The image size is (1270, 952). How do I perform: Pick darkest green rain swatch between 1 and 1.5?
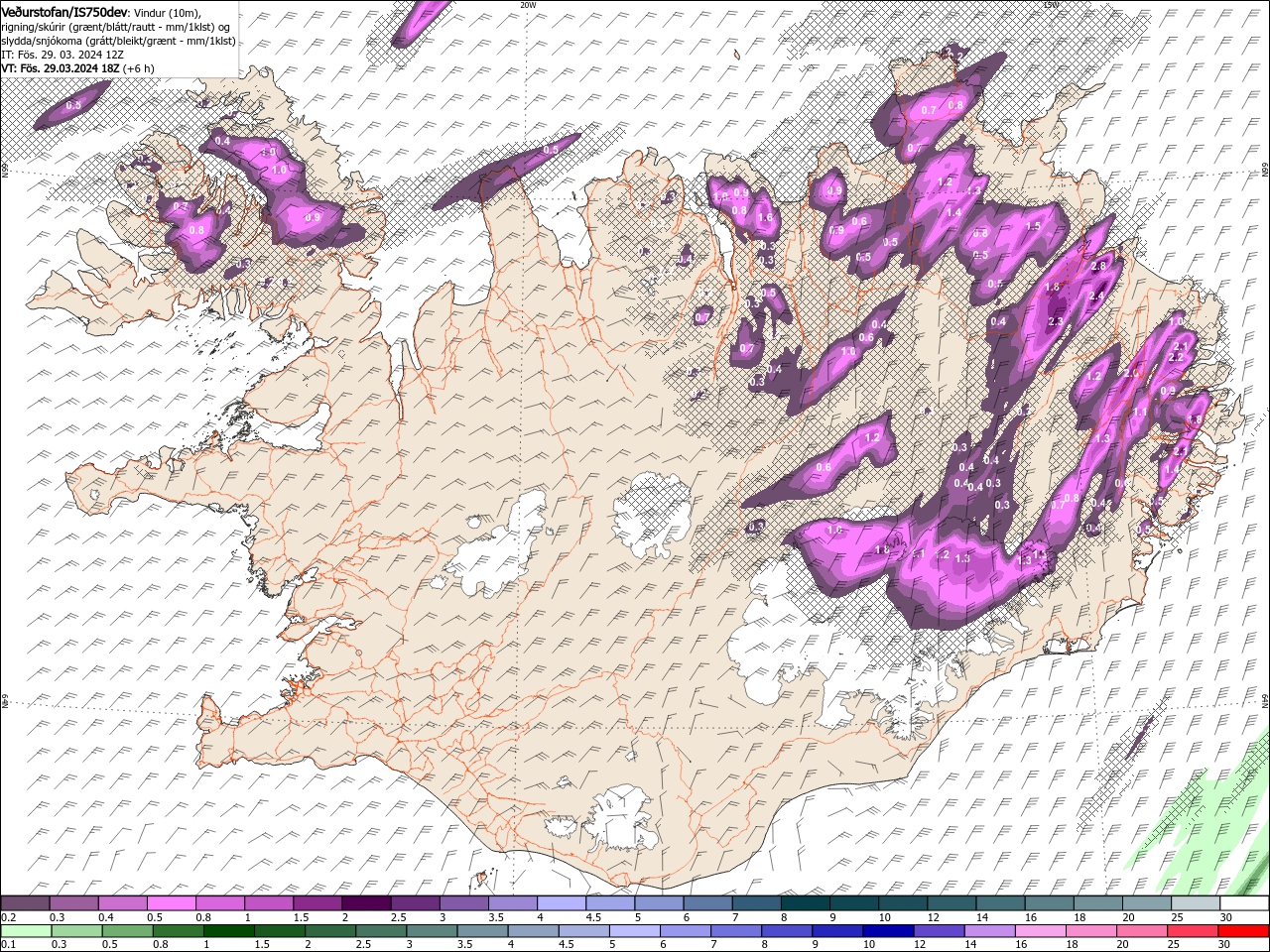[x=227, y=930]
